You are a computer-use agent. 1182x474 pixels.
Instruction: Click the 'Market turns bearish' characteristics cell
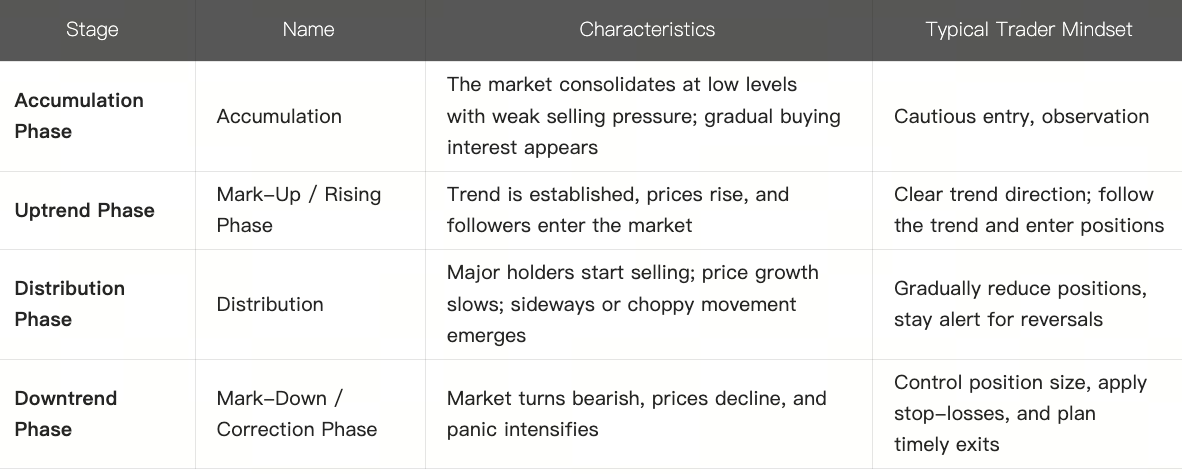pyautogui.click(x=636, y=414)
